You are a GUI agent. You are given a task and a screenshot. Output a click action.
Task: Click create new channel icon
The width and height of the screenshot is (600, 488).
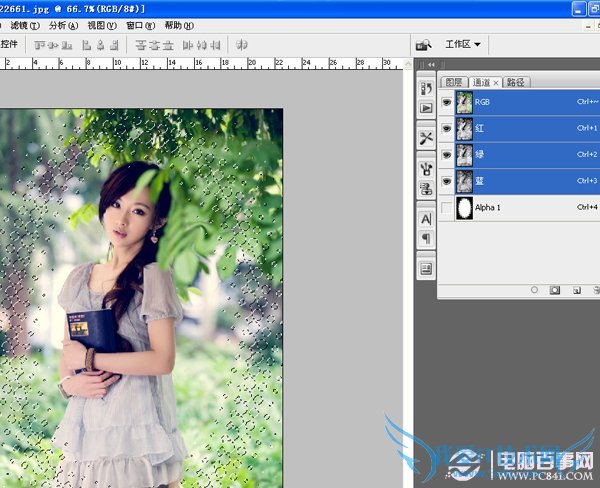point(577,290)
